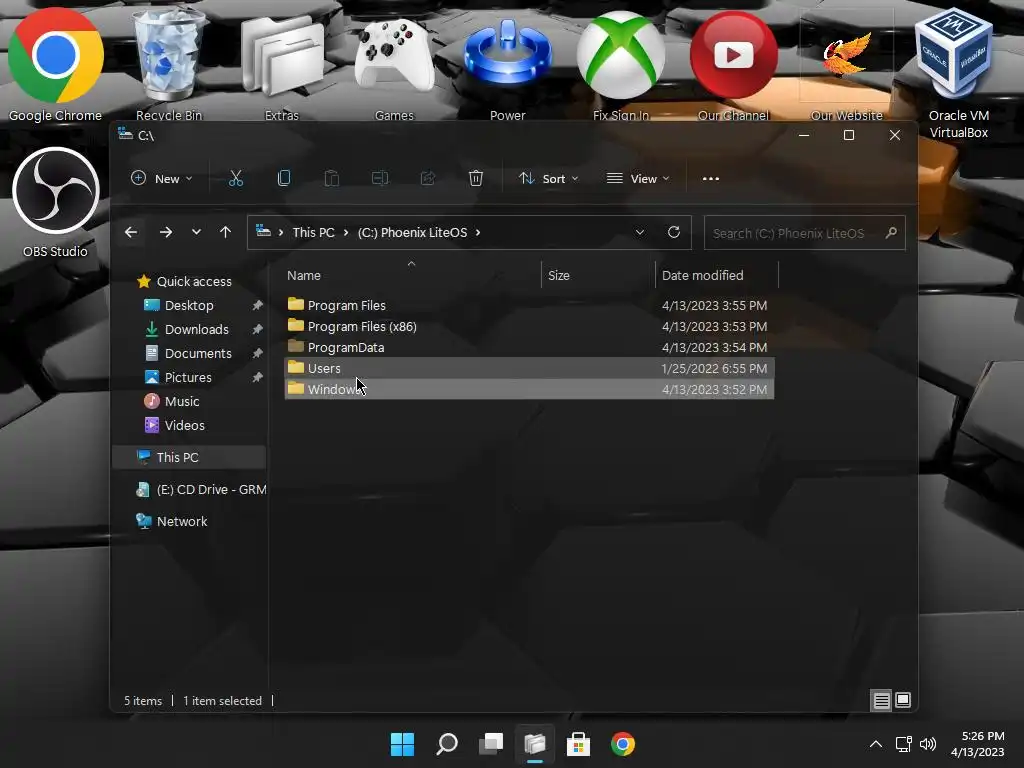This screenshot has width=1024, height=768.
Task: Click This PC in the address breadcrumb
Action: [313, 232]
